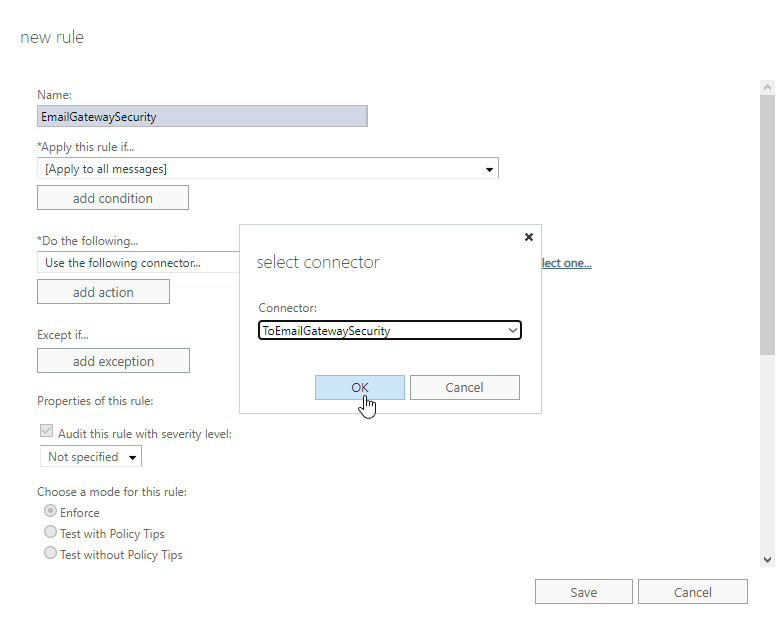Click the scroll down arrow
This screenshot has width=780, height=637.
[767, 560]
